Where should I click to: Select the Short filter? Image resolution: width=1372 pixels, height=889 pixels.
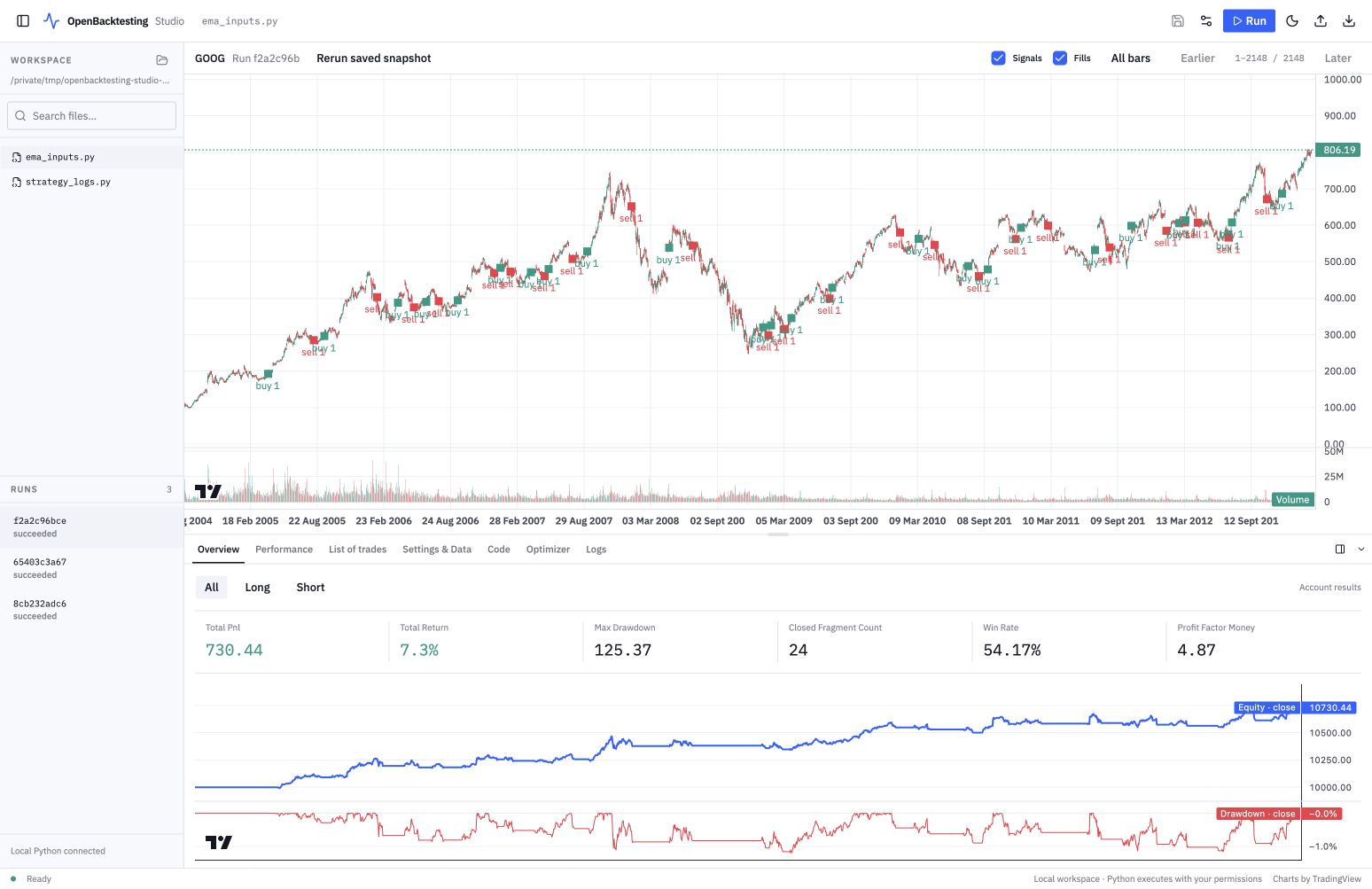[x=310, y=588]
